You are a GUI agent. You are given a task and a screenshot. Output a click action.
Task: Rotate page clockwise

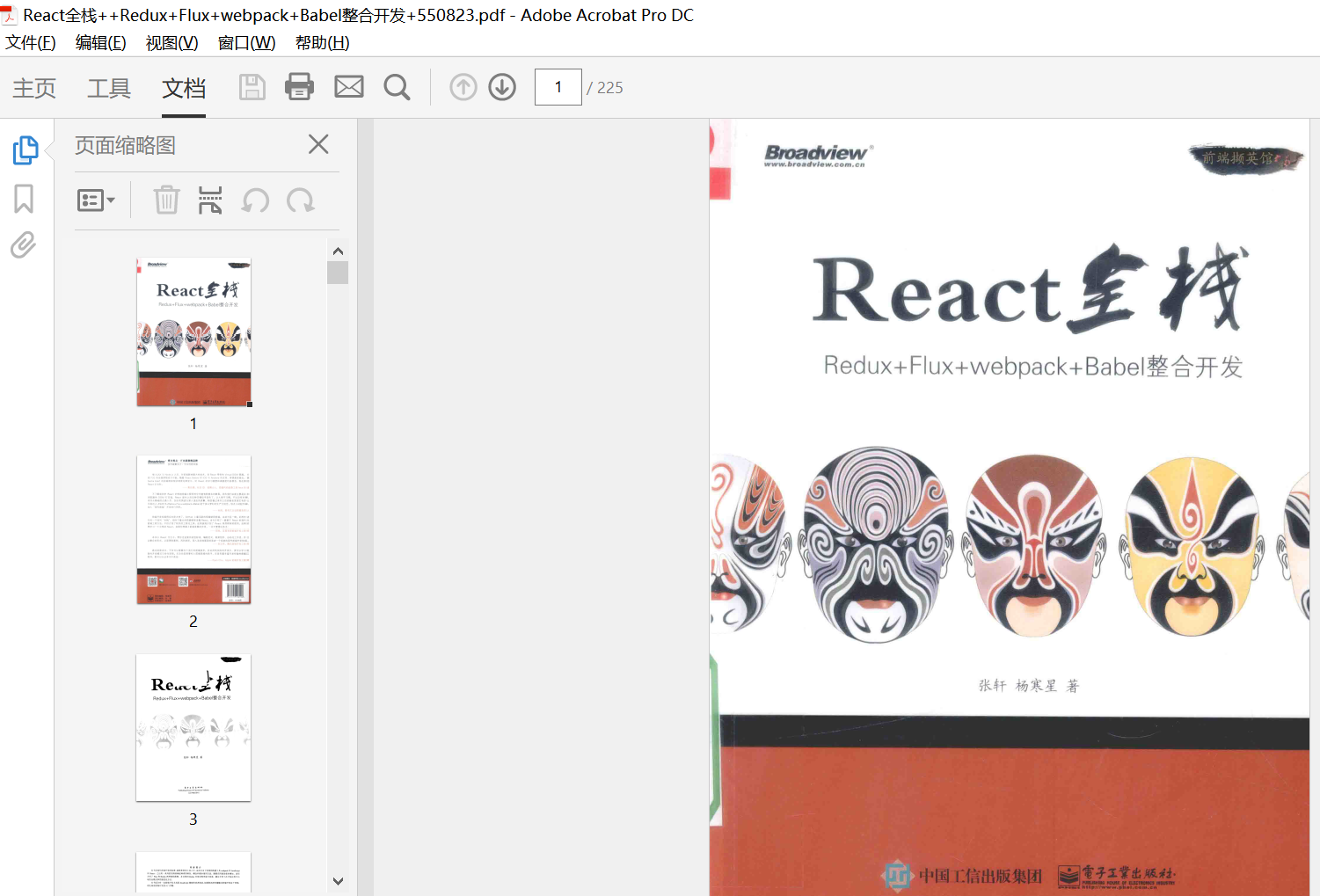[x=301, y=200]
